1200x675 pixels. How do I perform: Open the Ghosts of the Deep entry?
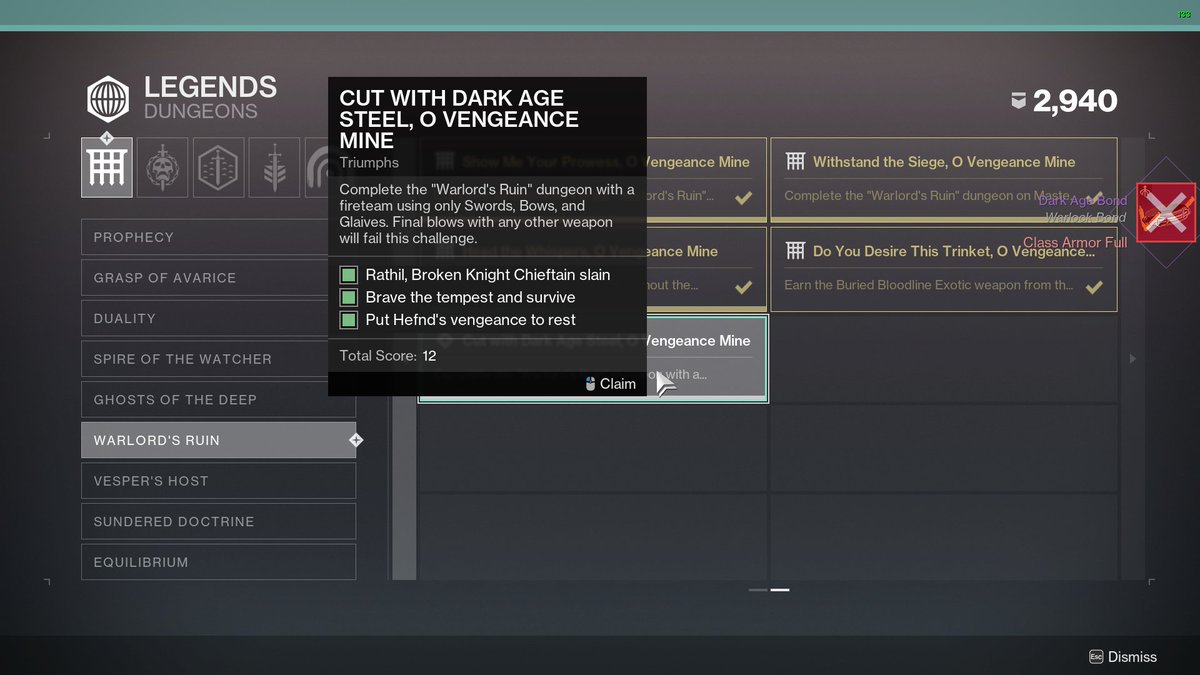(x=218, y=400)
